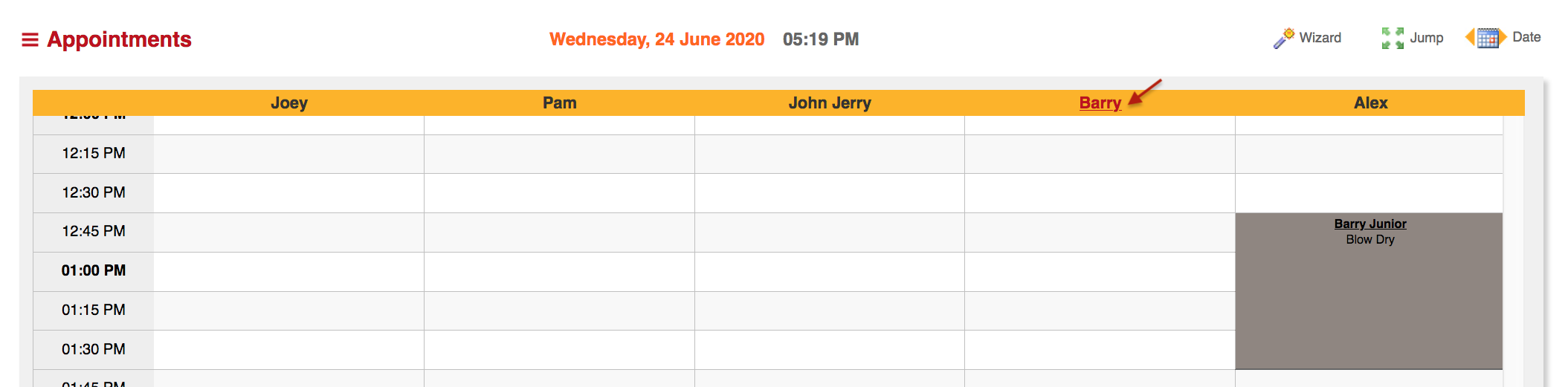The width and height of the screenshot is (1568, 387).
Task: Click the Jump arrows icon
Action: pyautogui.click(x=1393, y=38)
